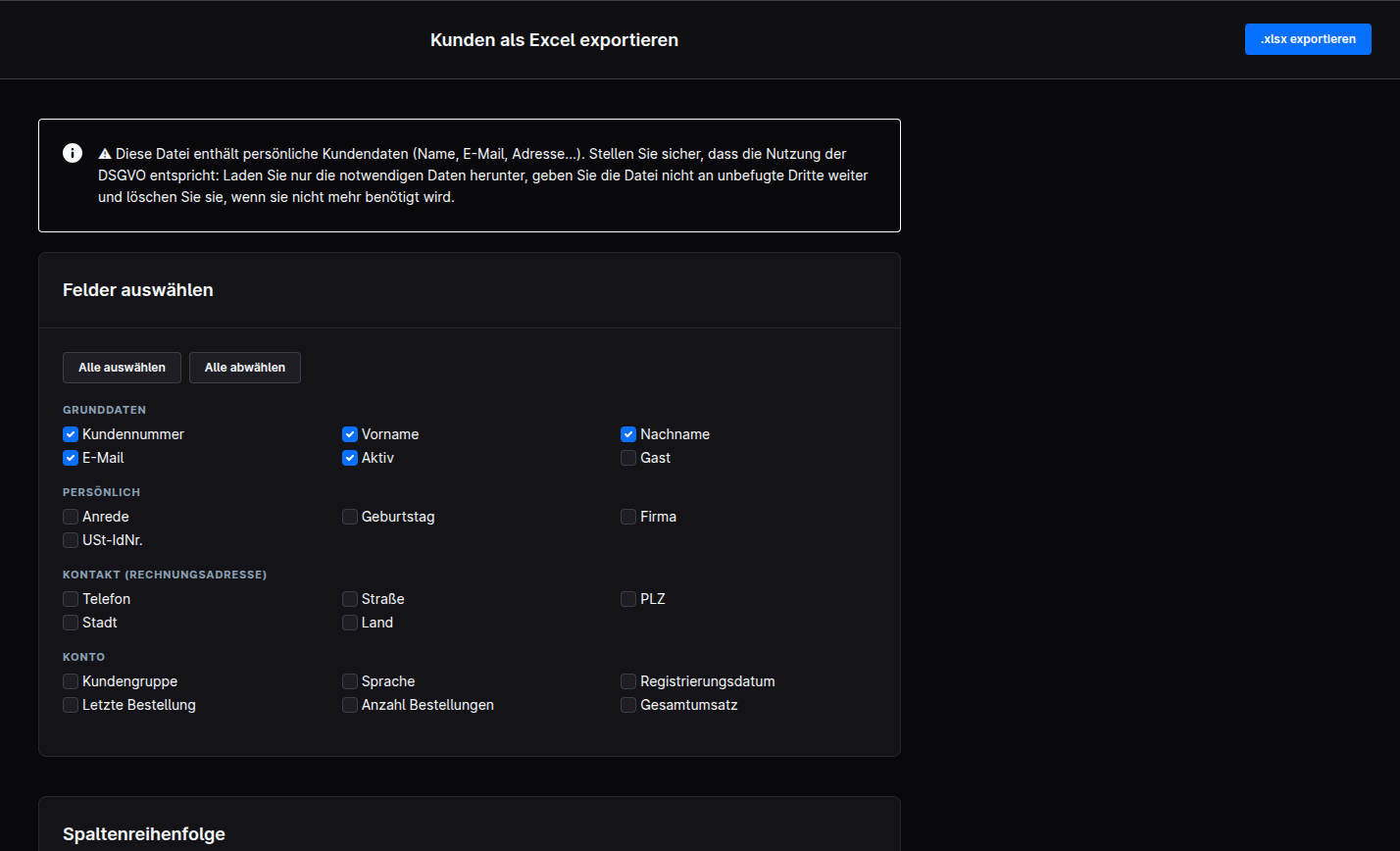Select all fields with Alle auswählen

coord(122,368)
